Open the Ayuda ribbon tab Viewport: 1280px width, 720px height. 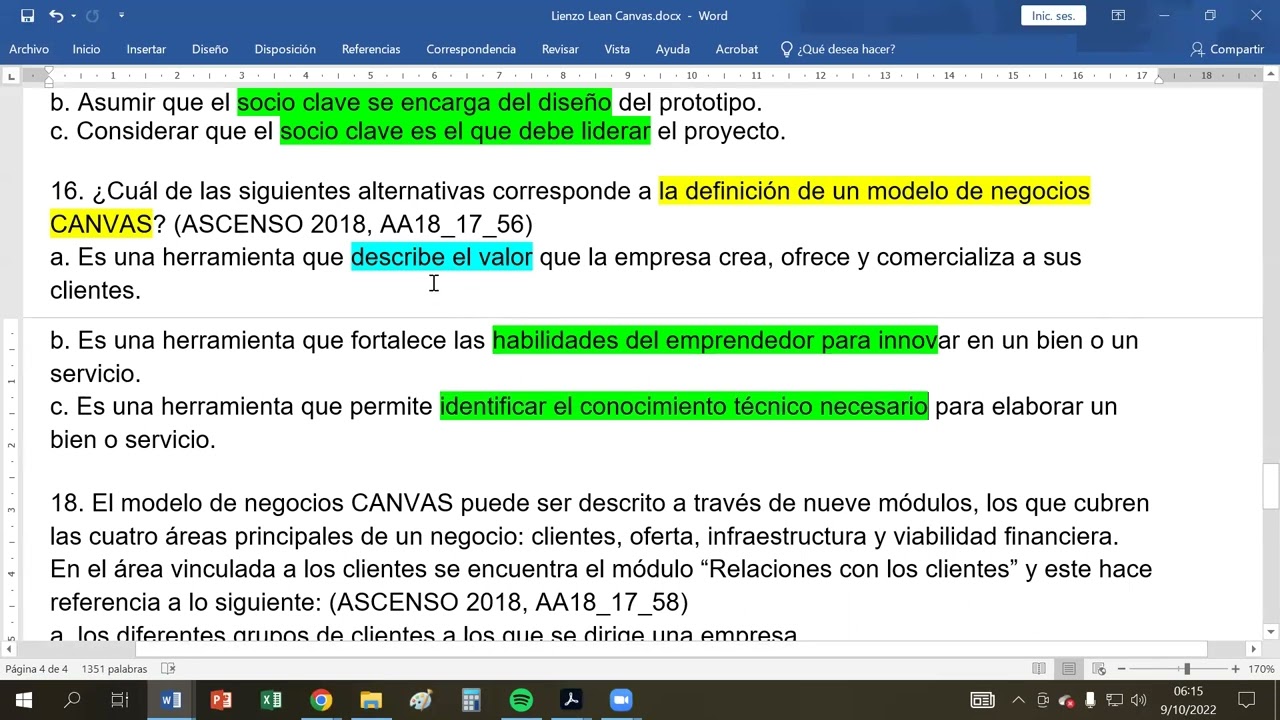[673, 49]
